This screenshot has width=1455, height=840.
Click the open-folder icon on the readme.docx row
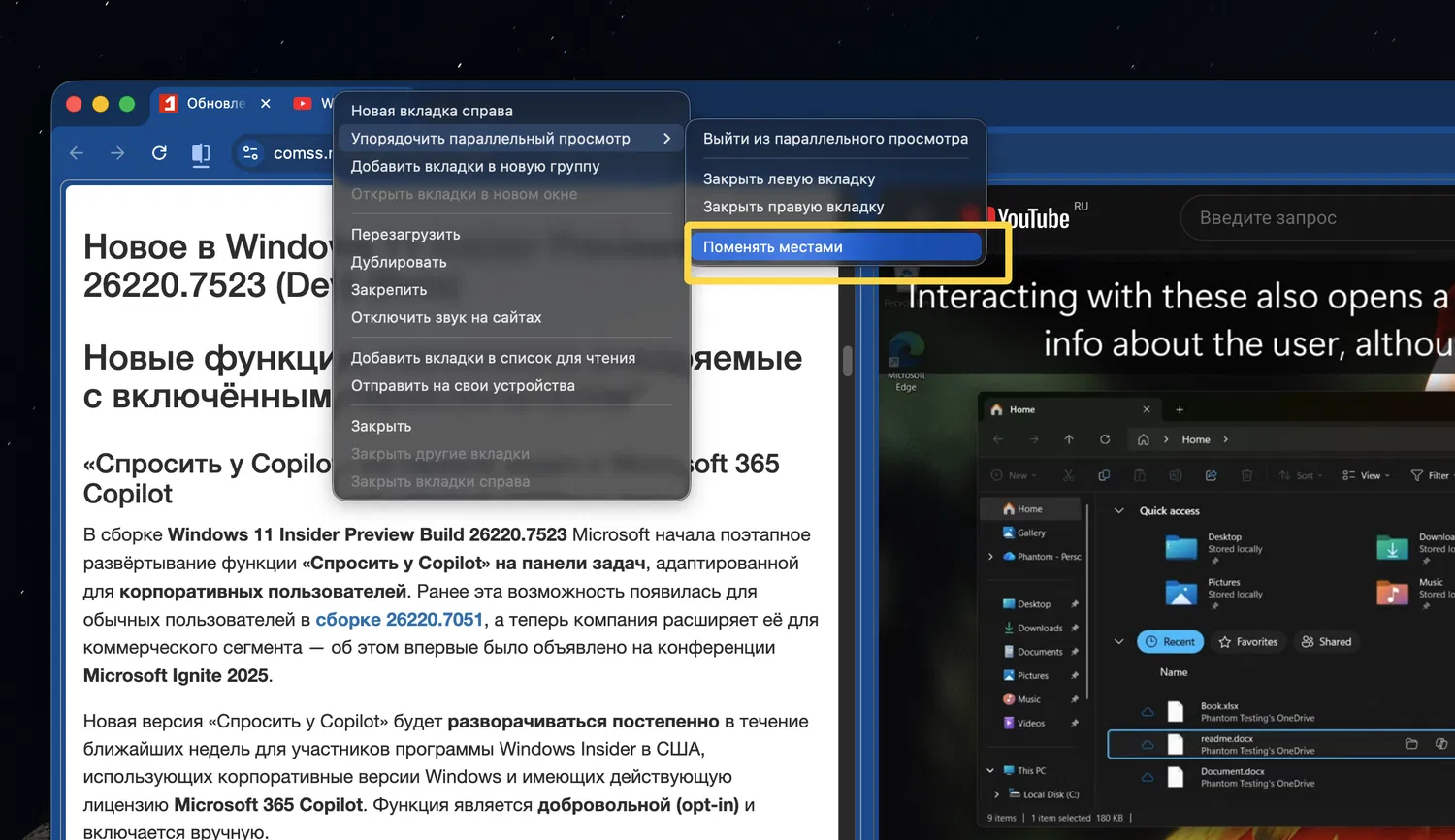1411,744
